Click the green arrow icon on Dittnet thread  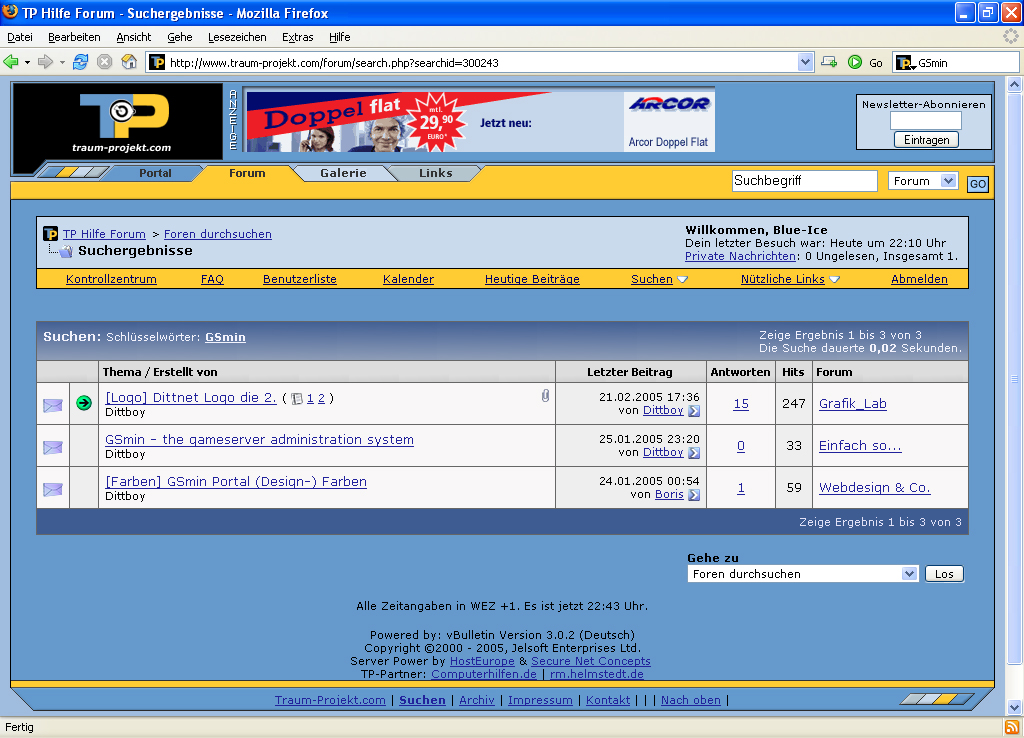(x=84, y=403)
